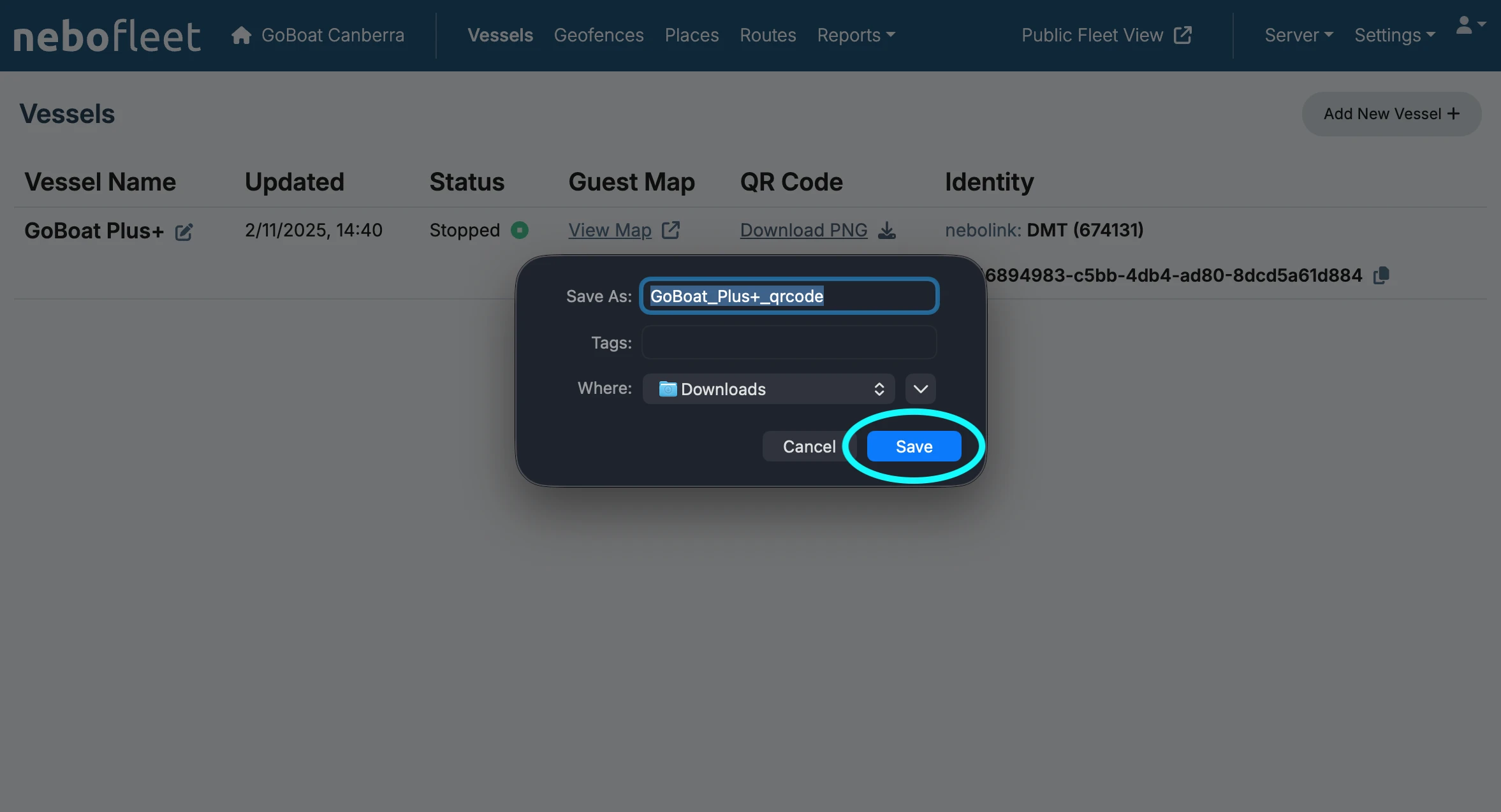The image size is (1501, 812).
Task: Expand the Reports dropdown menu
Action: point(856,35)
